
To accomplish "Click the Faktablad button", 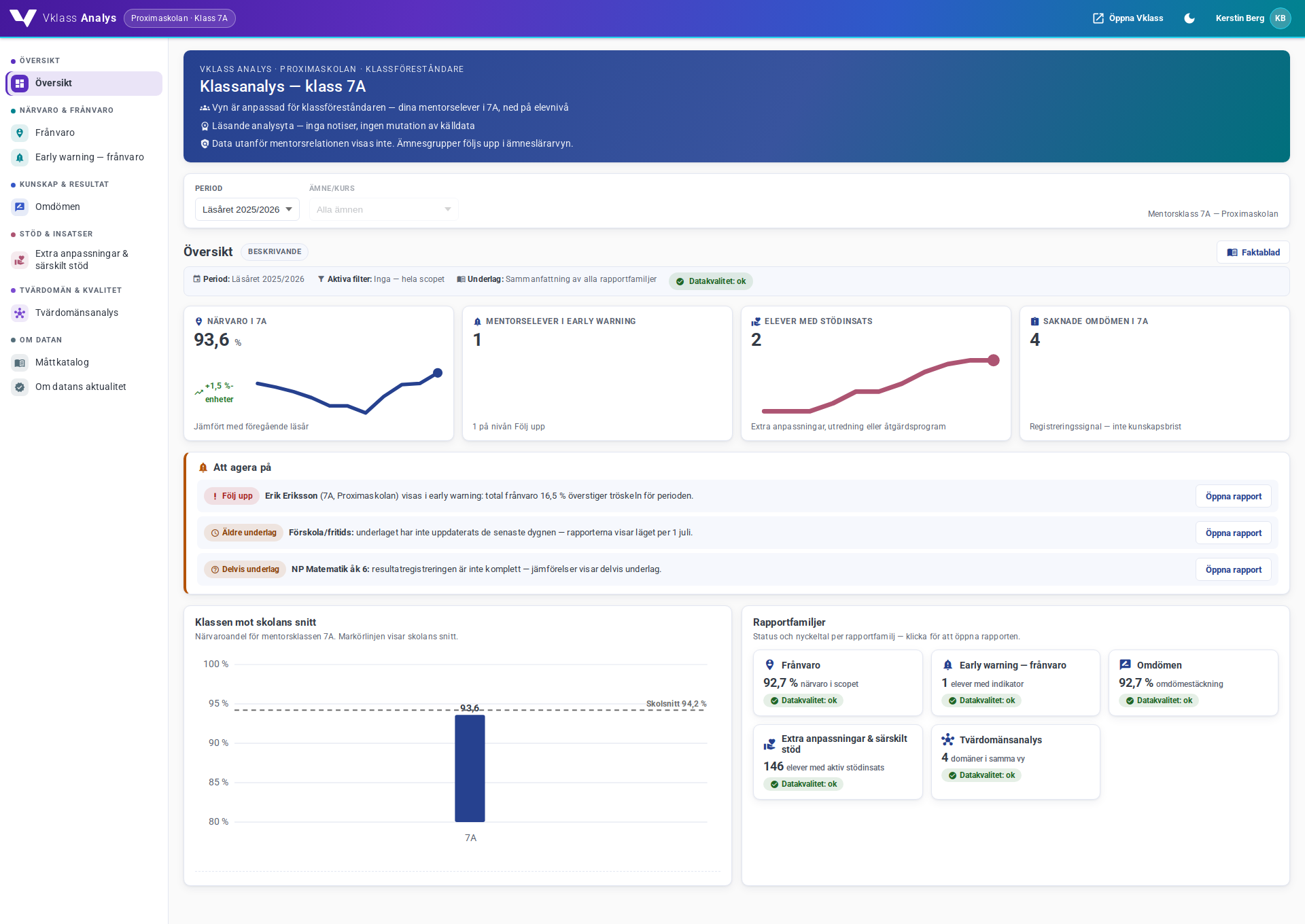I will (x=1253, y=253).
